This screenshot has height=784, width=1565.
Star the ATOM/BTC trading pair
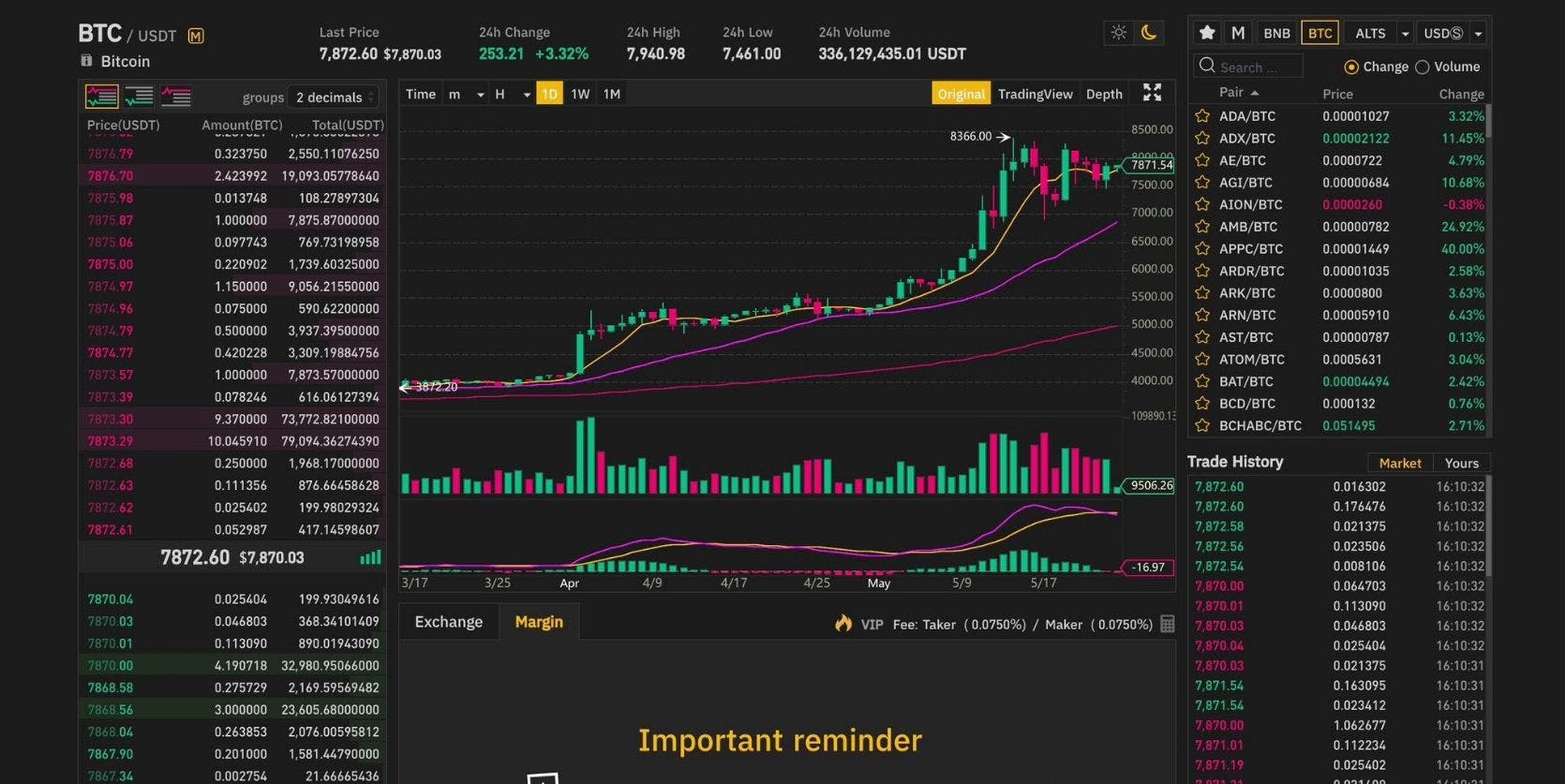coord(1202,359)
